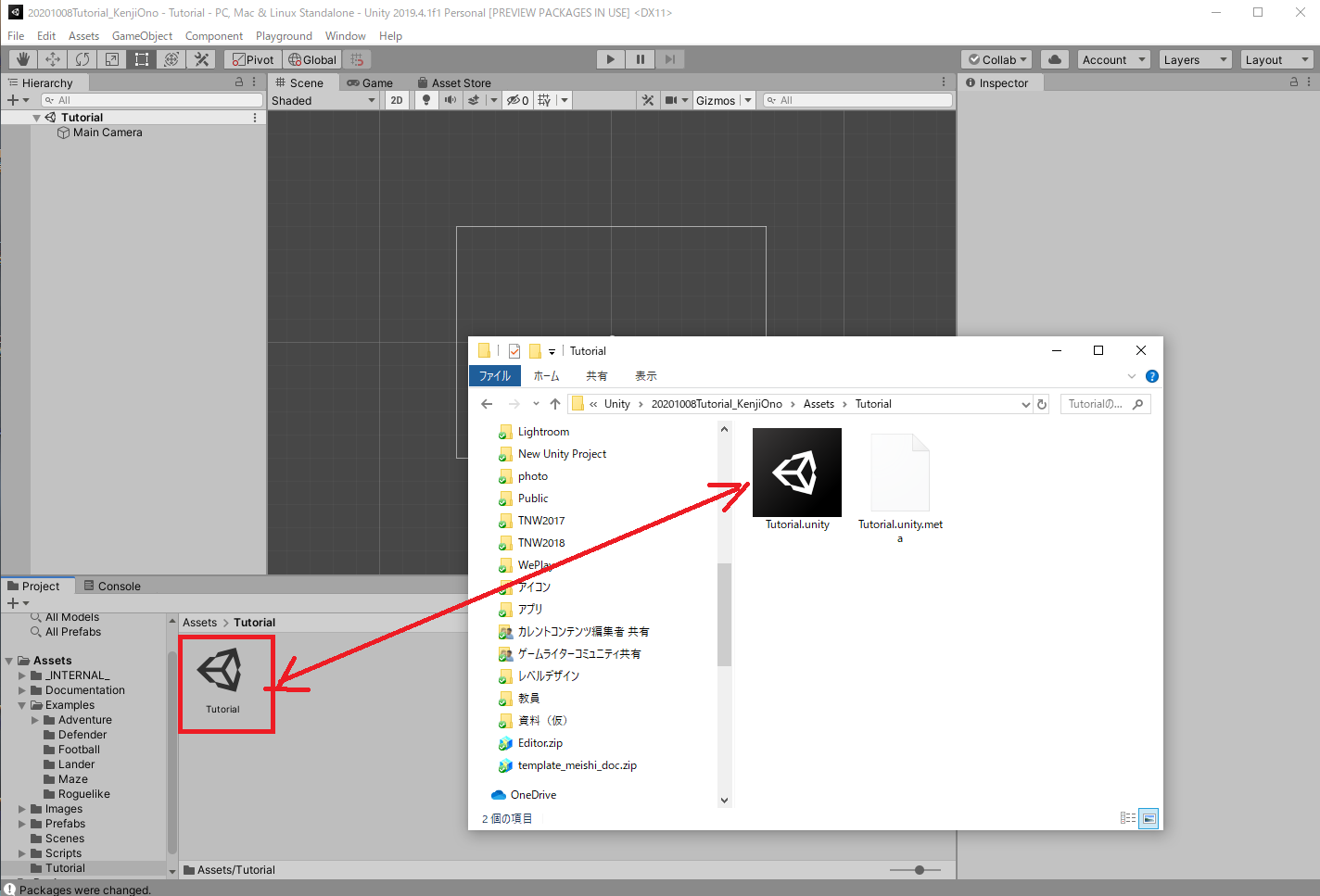Switch to the Asset Store tab

(454, 82)
